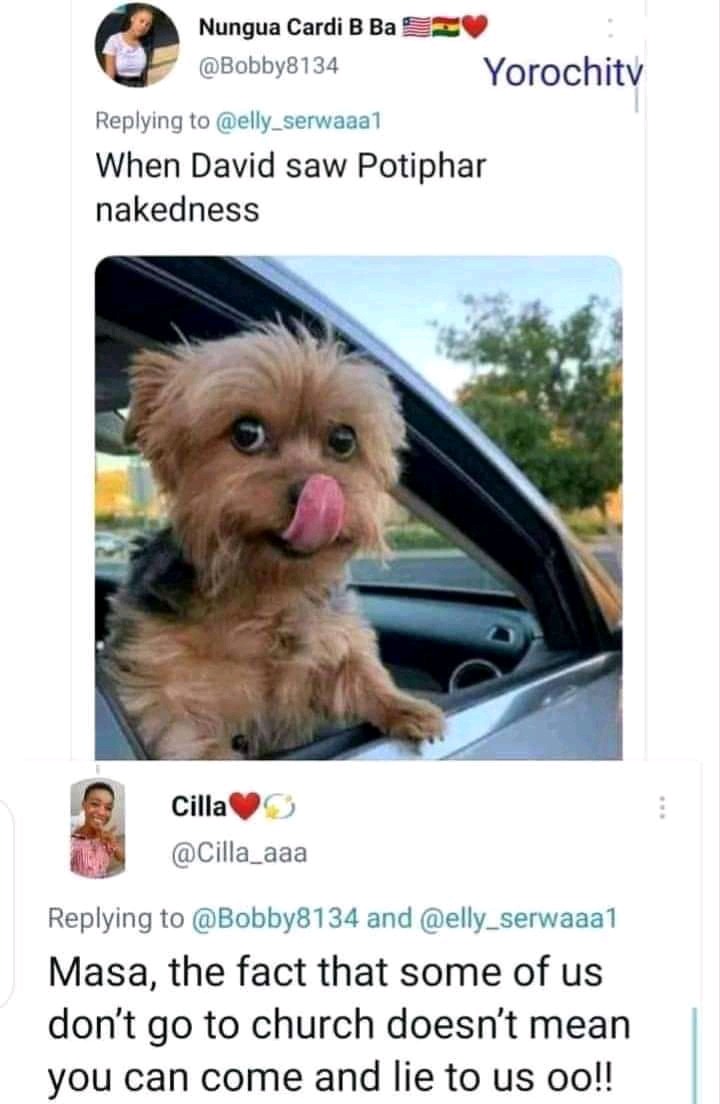Open Nungua Cardi B Ba's profile picture
The width and height of the screenshot is (720, 1104).
click(137, 46)
